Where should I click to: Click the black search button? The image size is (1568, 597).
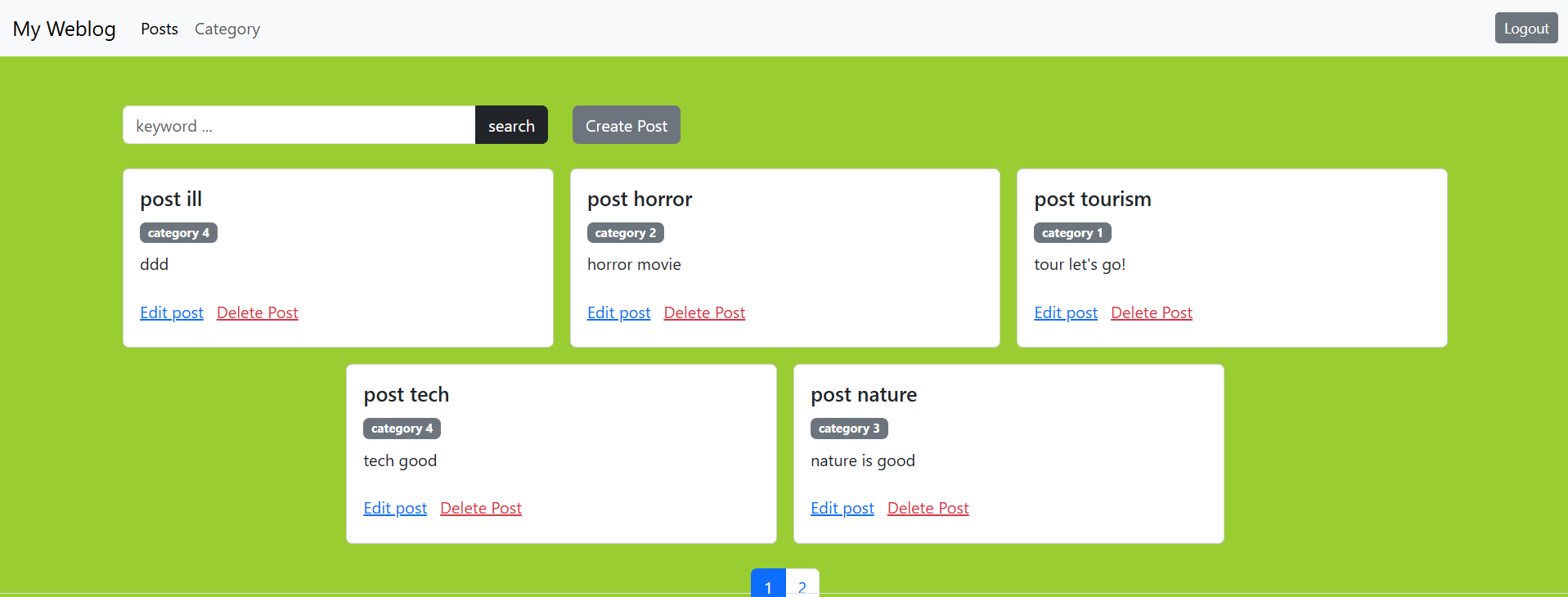point(511,125)
